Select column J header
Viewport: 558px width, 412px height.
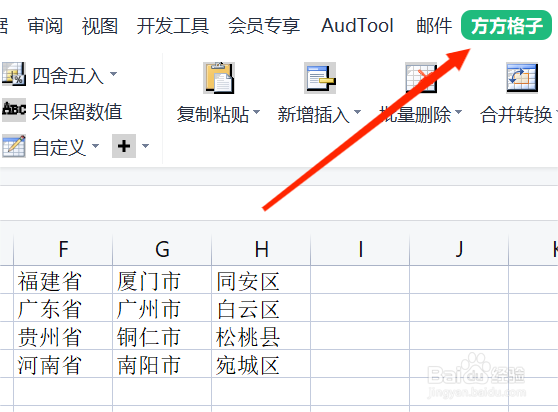point(459,249)
